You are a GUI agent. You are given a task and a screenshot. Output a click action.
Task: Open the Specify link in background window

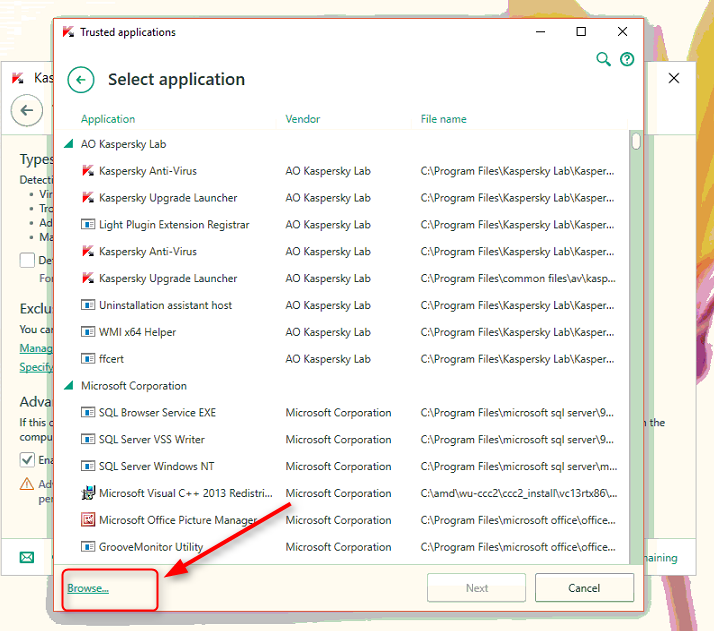[x=36, y=367]
